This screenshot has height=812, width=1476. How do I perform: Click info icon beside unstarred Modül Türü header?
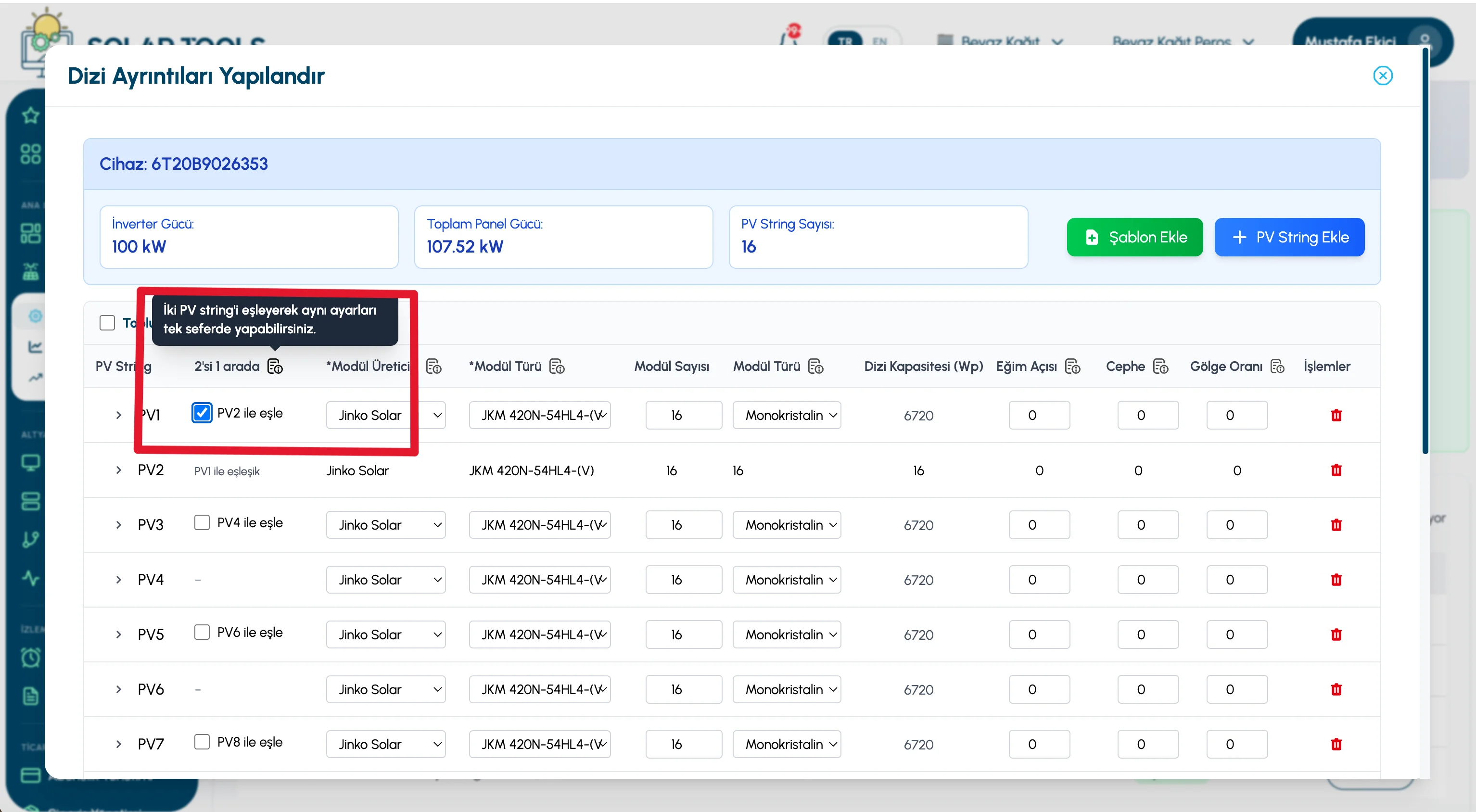(816, 366)
